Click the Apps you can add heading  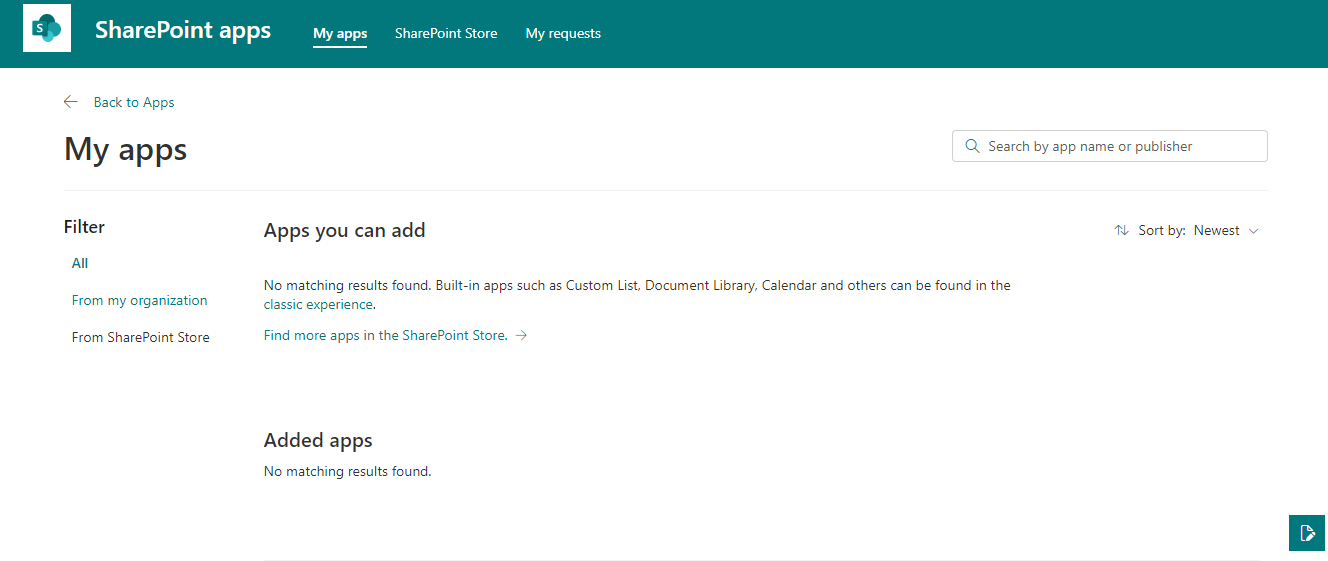pos(345,230)
